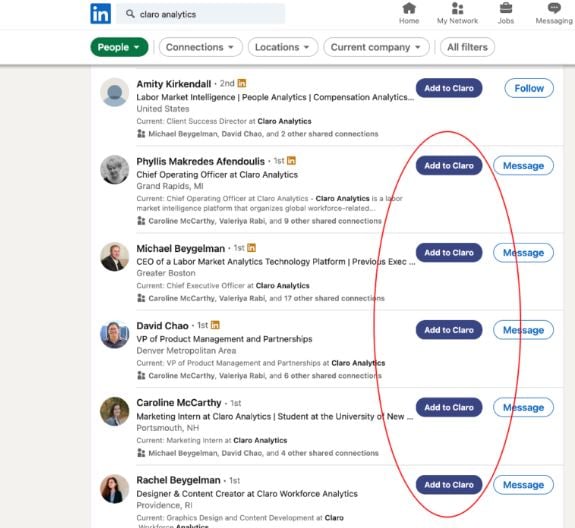
Task: Message Rachel Beygelman
Action: tap(523, 485)
